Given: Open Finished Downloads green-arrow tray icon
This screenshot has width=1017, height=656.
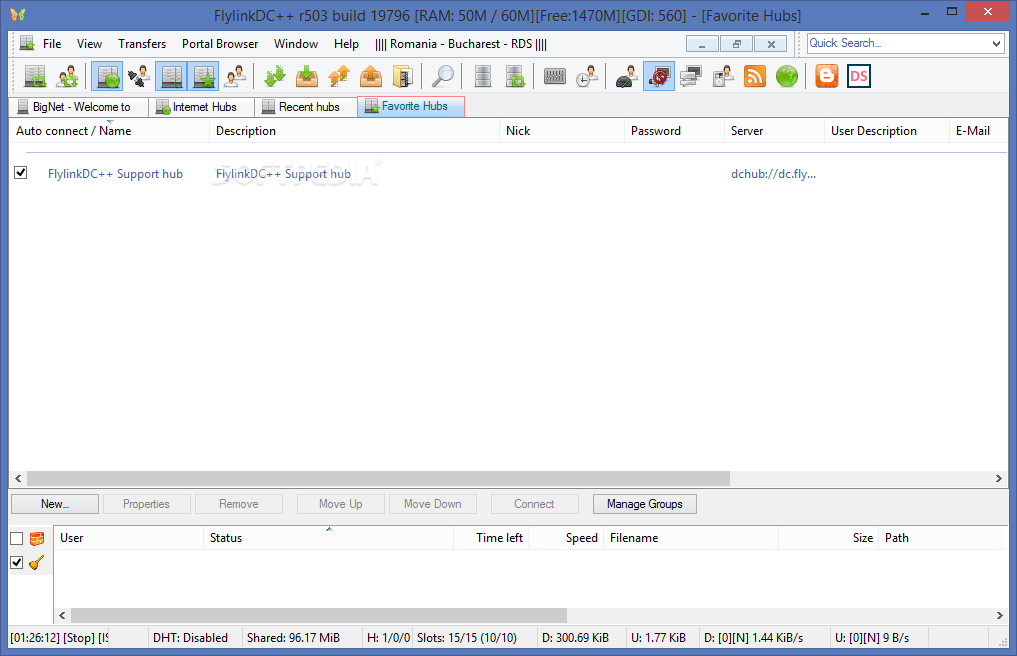Looking at the screenshot, I should [307, 77].
